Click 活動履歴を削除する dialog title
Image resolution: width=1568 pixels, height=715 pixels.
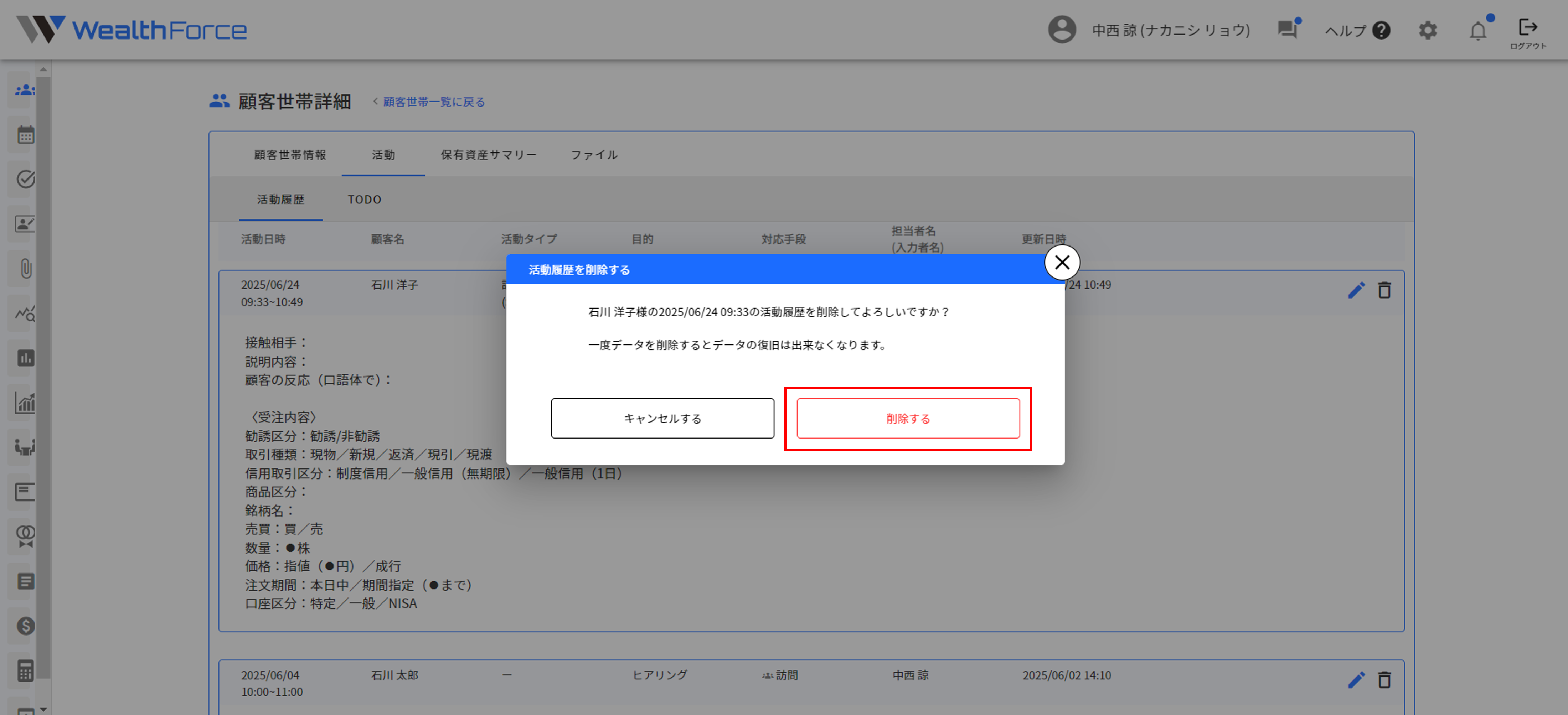click(579, 270)
